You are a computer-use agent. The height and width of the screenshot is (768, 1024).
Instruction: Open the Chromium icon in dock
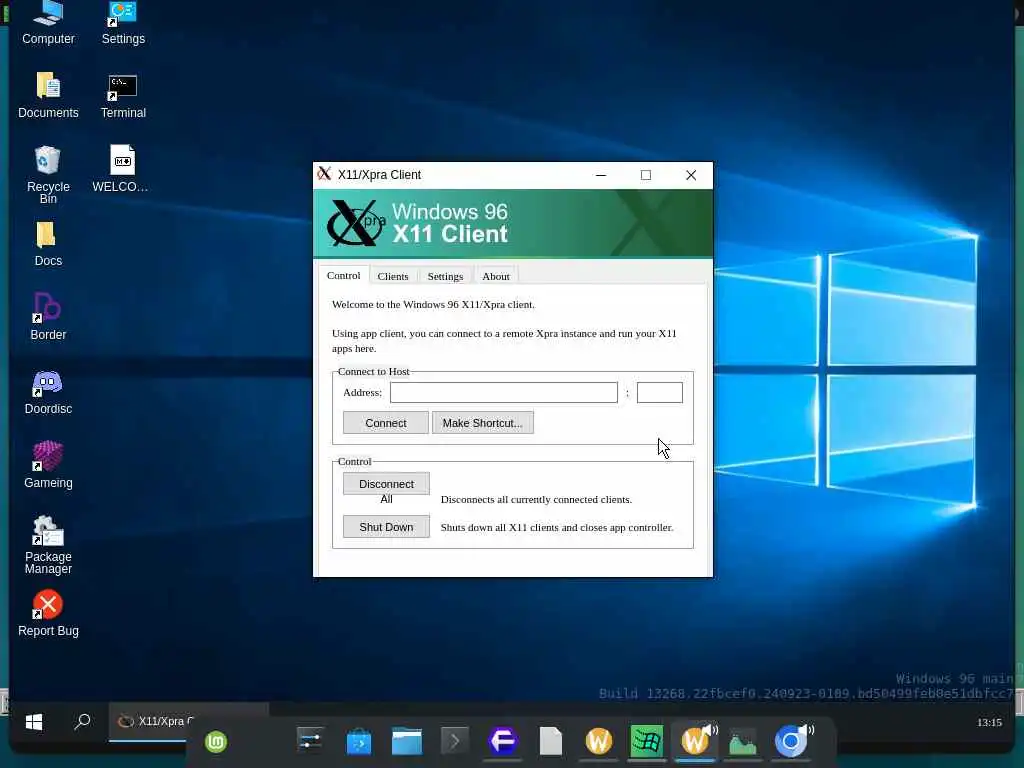click(x=791, y=741)
